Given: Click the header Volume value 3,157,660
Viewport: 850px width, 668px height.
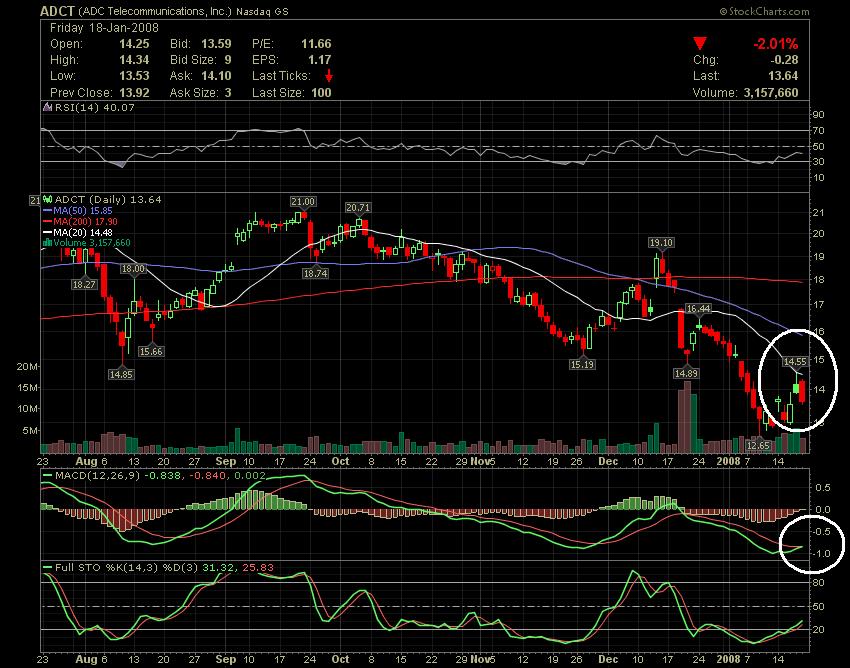Looking at the screenshot, I should click(x=771, y=93).
